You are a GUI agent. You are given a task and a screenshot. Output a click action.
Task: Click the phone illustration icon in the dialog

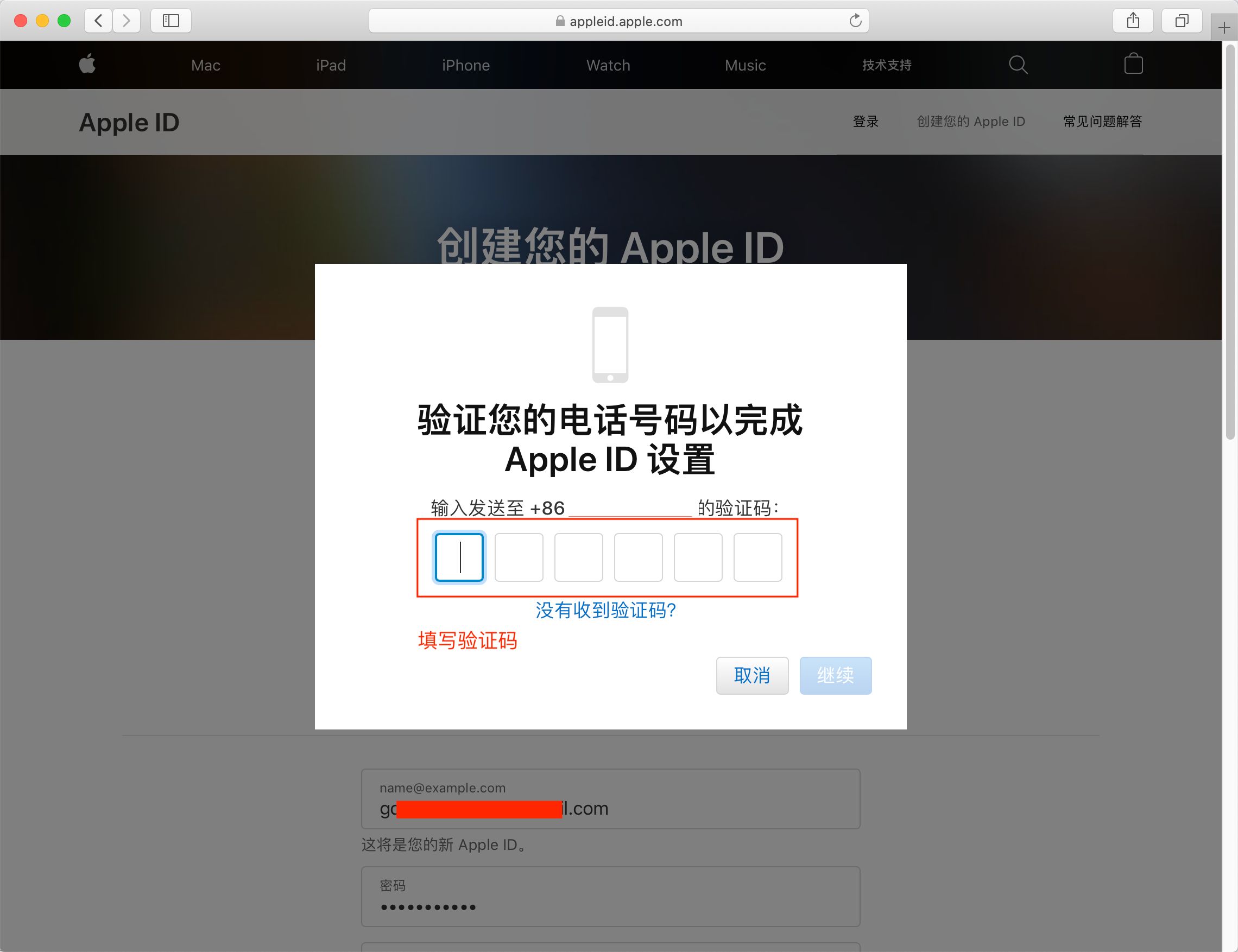tap(610, 345)
